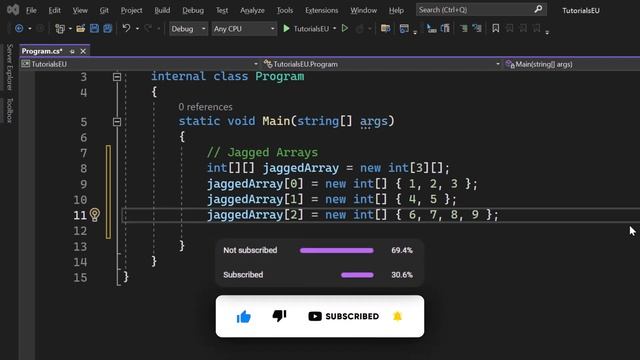Click the thumbs up like icon
Viewport: 640px width, 360px height.
click(x=244, y=316)
